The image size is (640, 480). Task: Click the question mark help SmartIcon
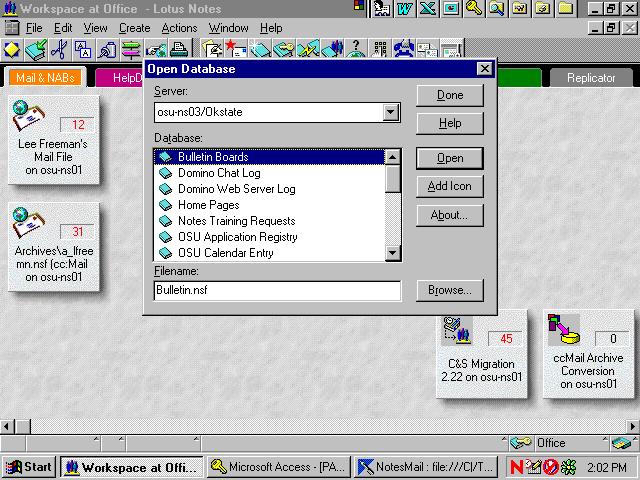(x=356, y=50)
